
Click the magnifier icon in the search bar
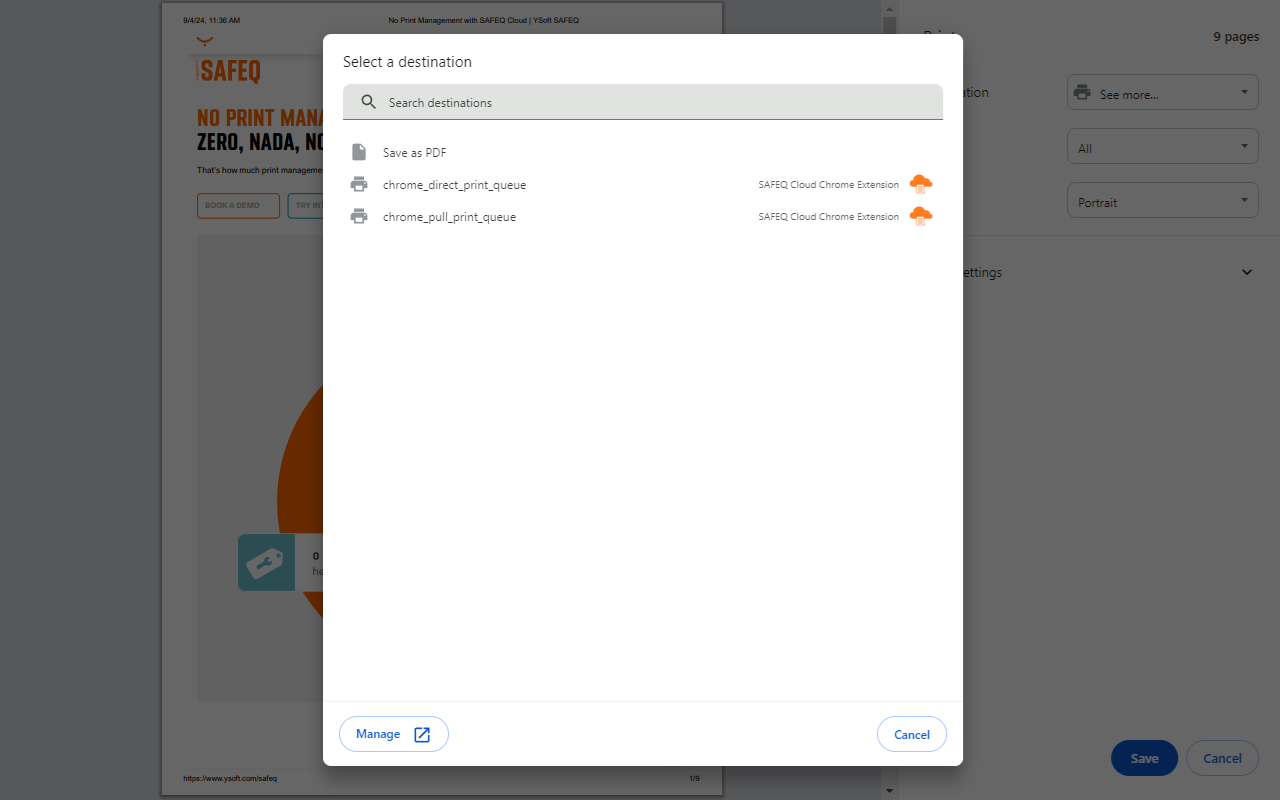[369, 101]
